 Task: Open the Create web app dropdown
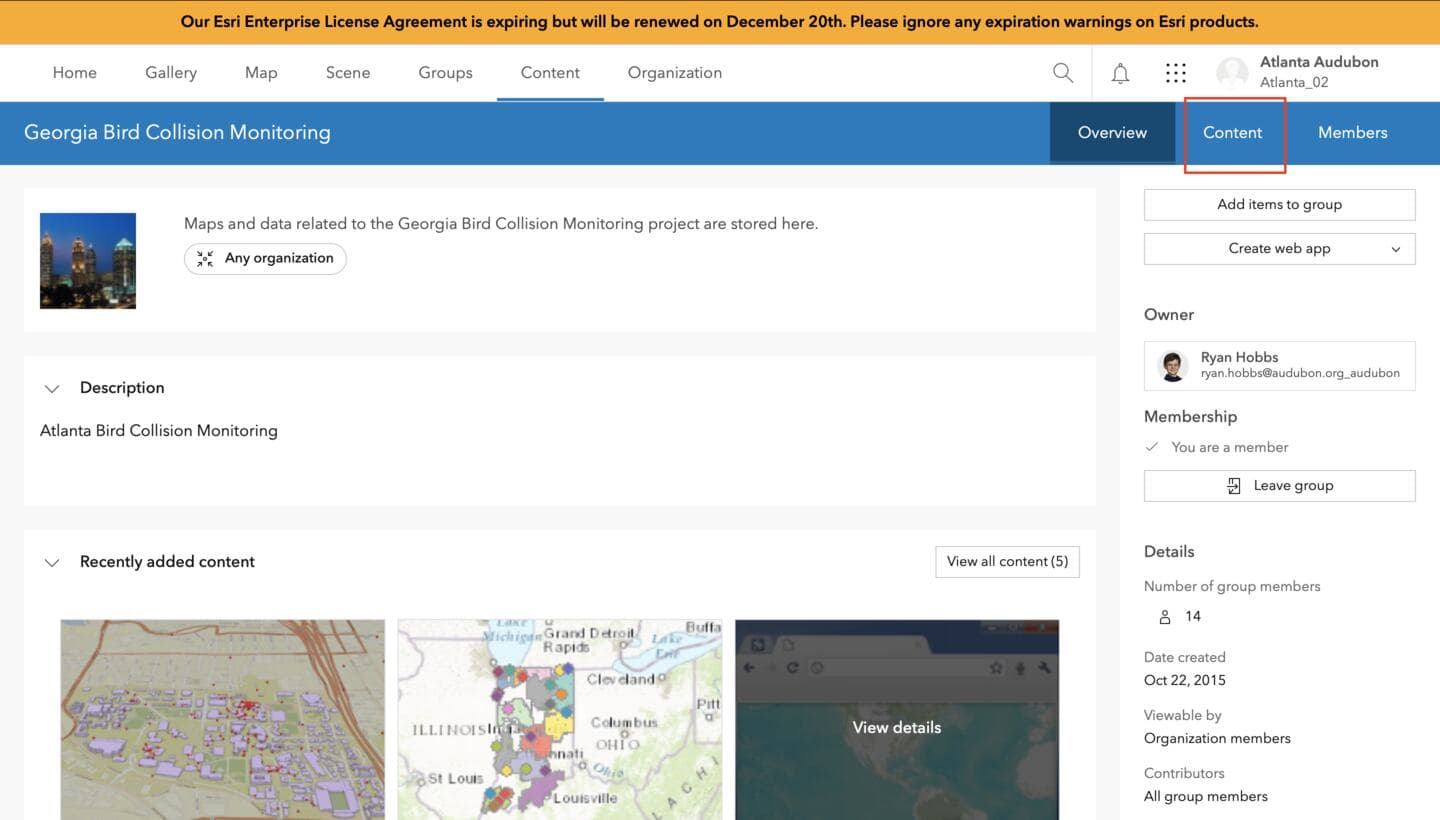tap(1280, 249)
